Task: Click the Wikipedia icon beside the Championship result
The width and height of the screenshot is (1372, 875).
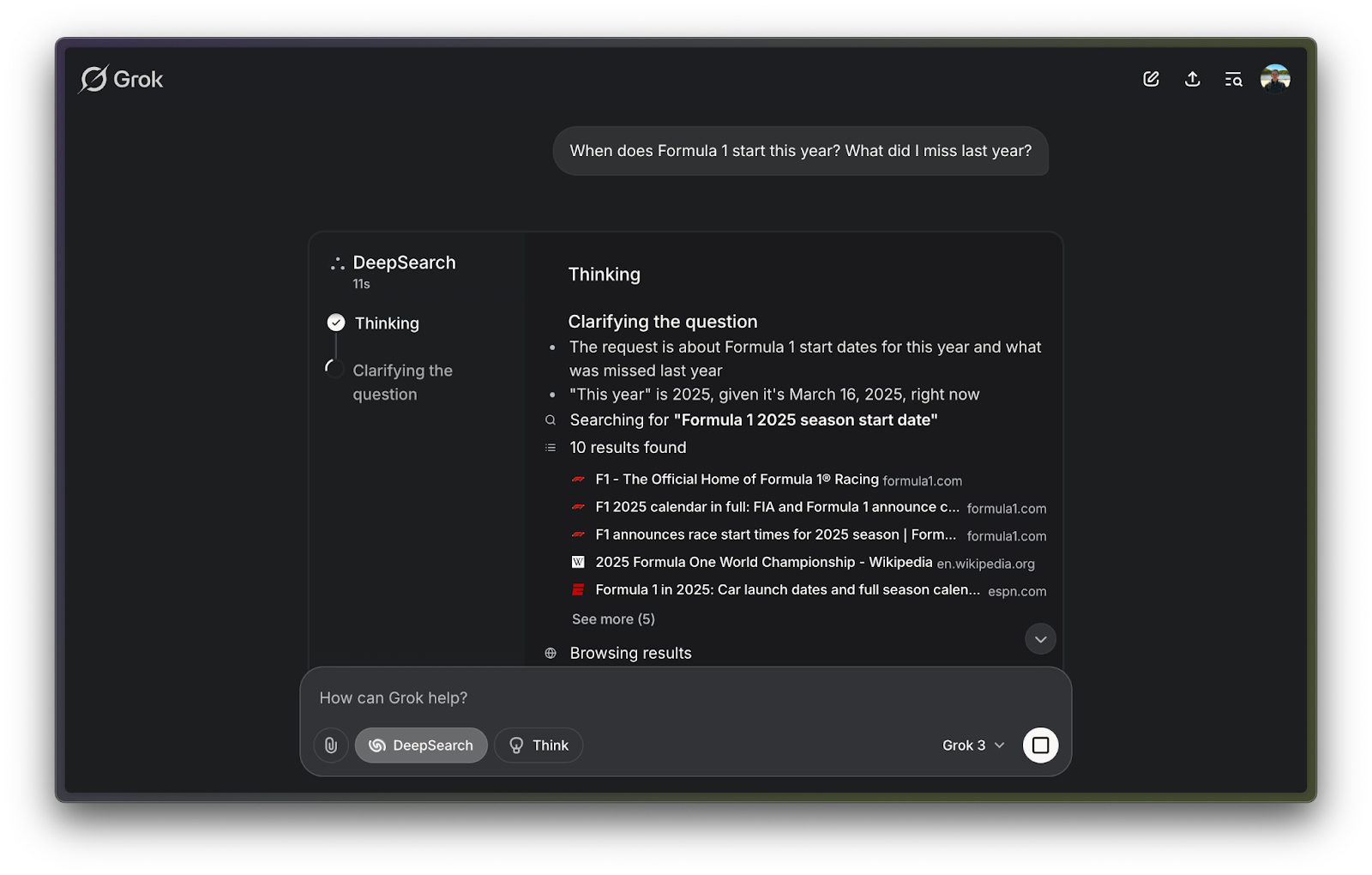Action: [578, 563]
